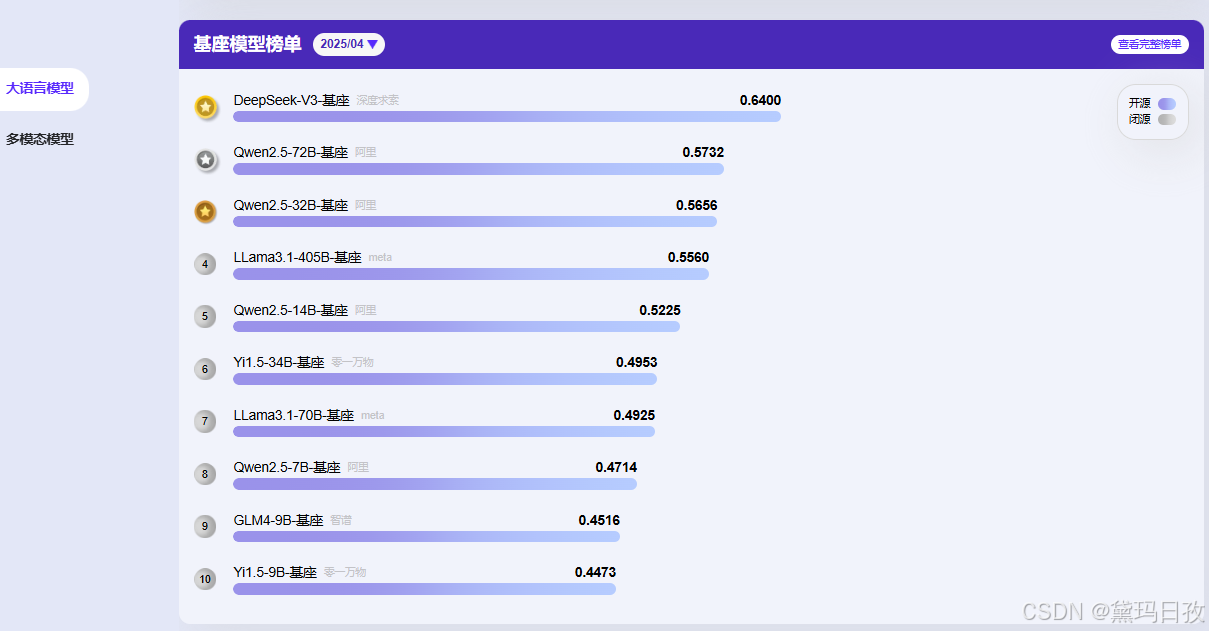Open the Yi1.5-9B-基座 model link
This screenshot has height=631, width=1209.
click(275, 572)
